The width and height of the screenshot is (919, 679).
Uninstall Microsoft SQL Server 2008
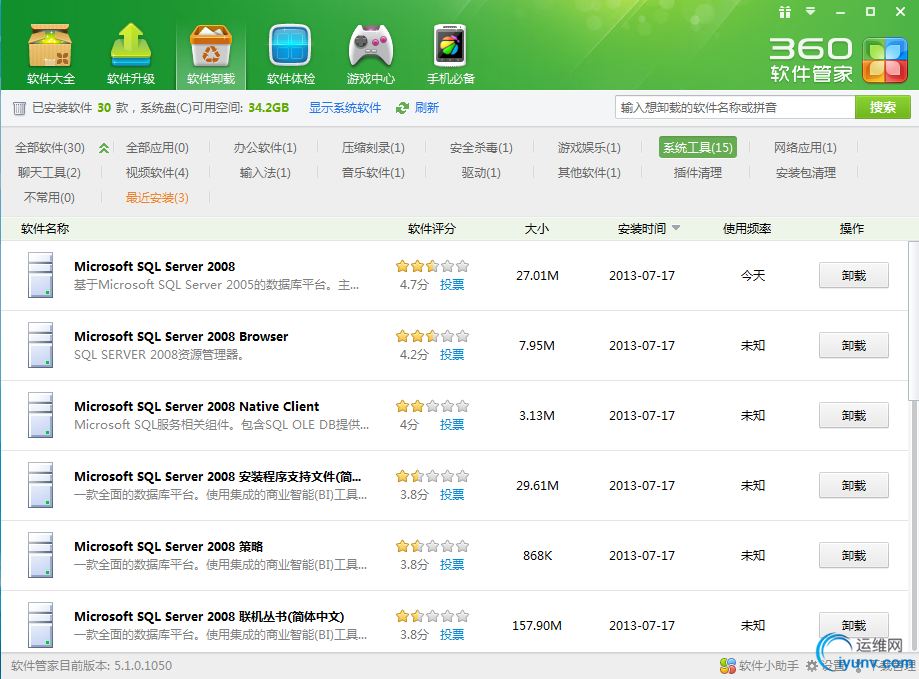pos(853,275)
